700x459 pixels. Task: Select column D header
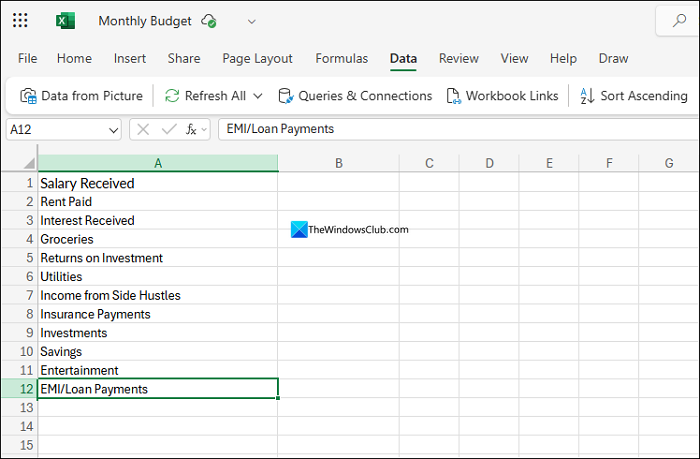489,163
